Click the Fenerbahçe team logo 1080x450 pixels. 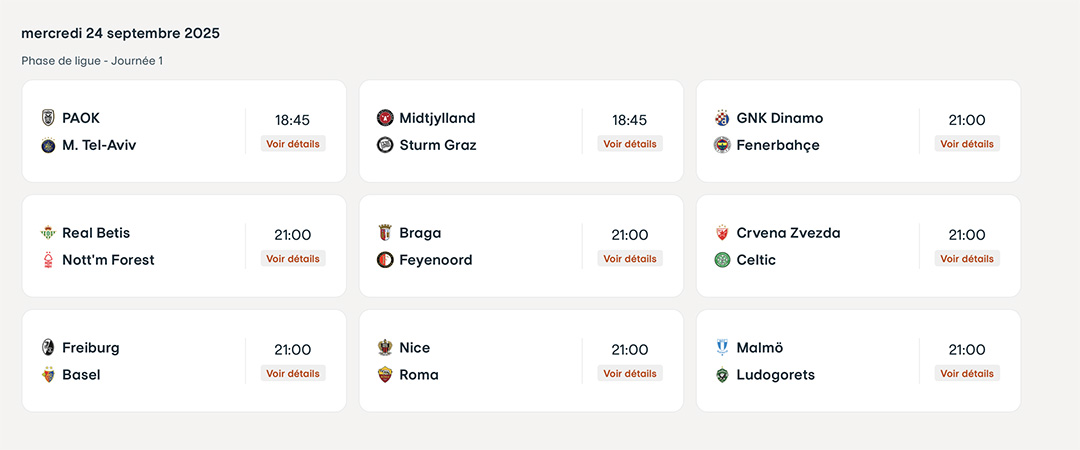point(722,145)
